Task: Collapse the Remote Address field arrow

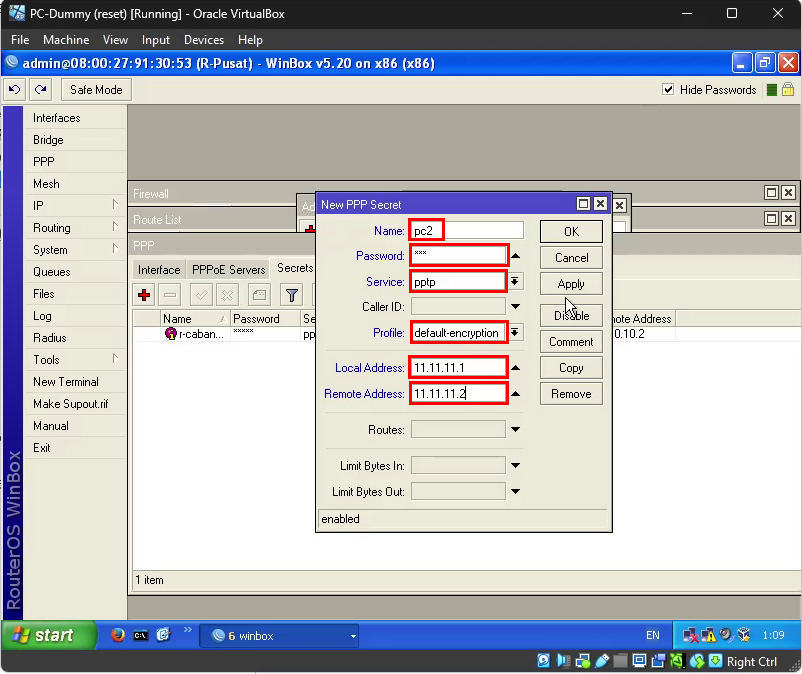Action: (516, 394)
